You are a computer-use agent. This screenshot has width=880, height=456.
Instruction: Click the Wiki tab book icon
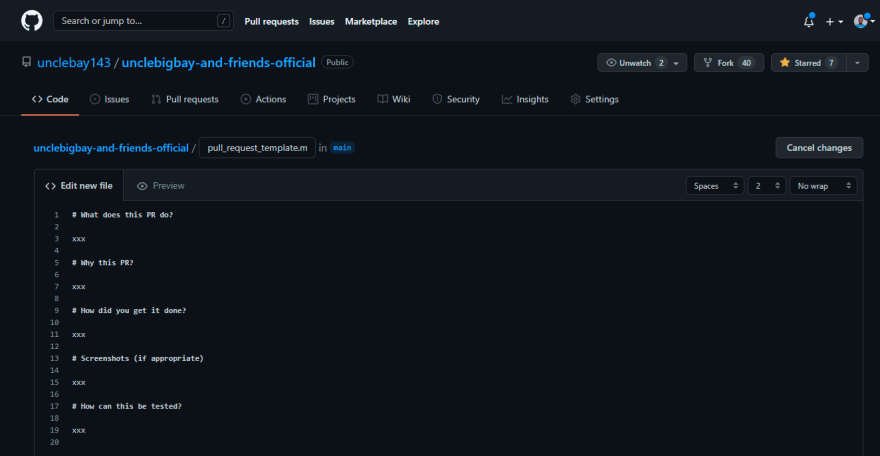382,99
